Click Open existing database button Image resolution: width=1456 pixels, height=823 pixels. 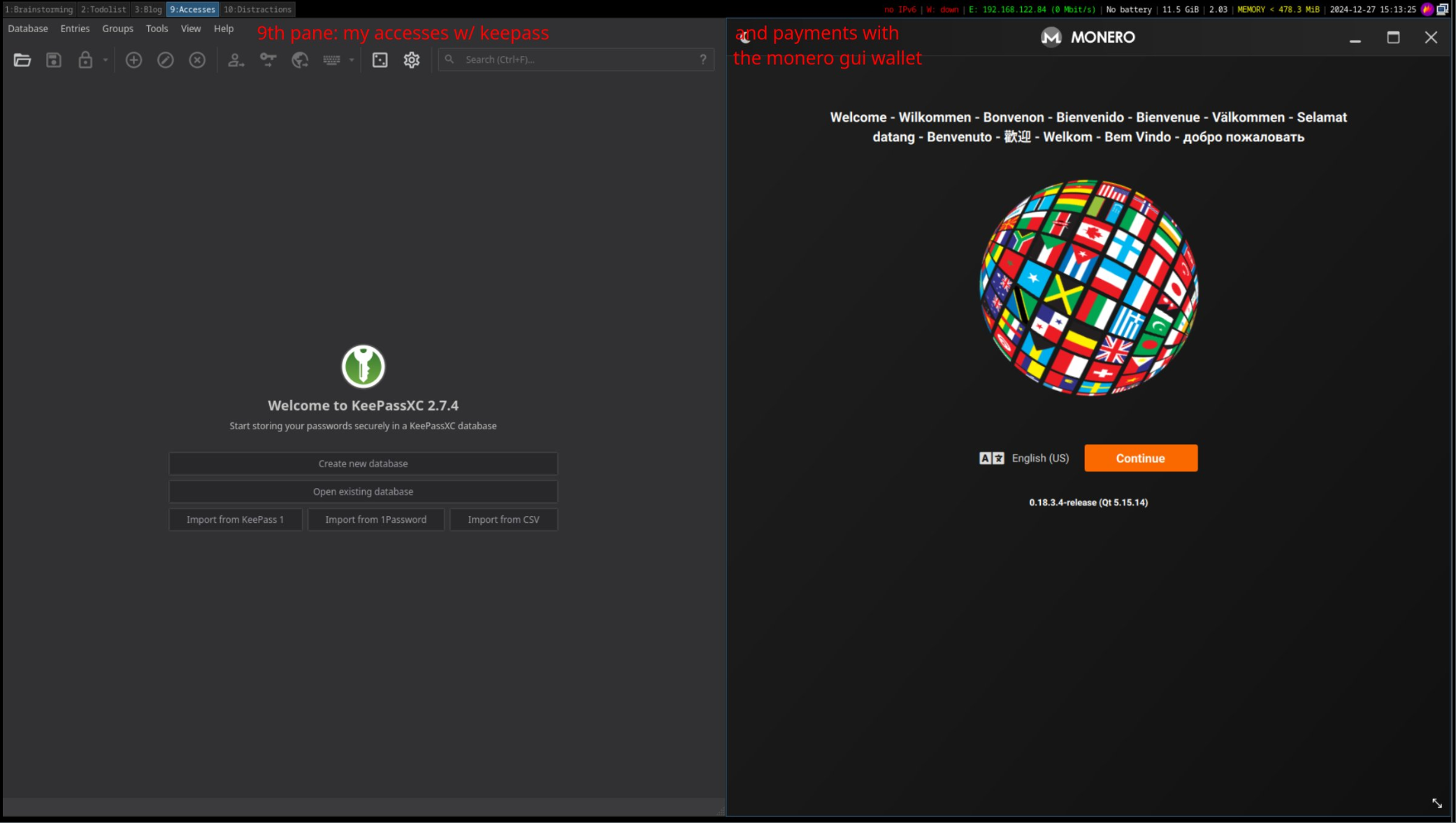coord(363,492)
